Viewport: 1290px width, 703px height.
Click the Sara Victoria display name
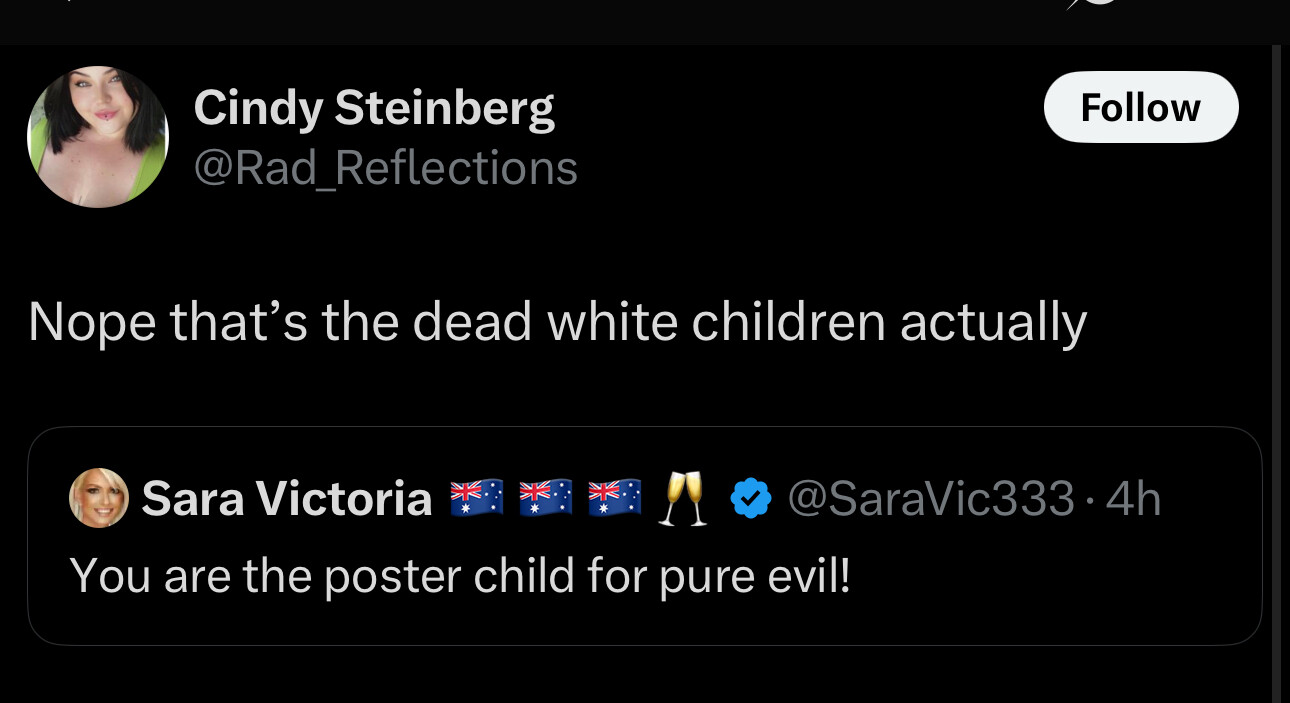287,498
